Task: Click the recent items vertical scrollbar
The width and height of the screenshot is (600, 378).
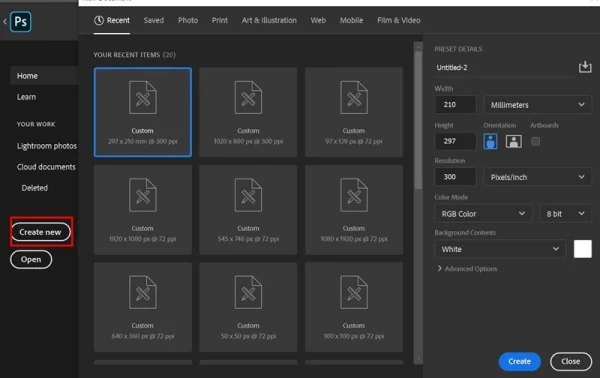Action: pos(418,120)
